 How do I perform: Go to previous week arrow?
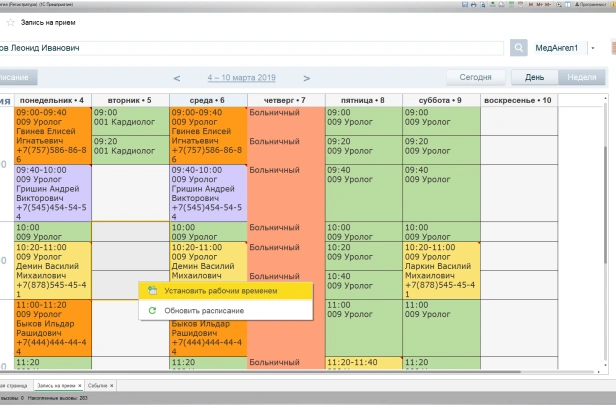click(177, 78)
